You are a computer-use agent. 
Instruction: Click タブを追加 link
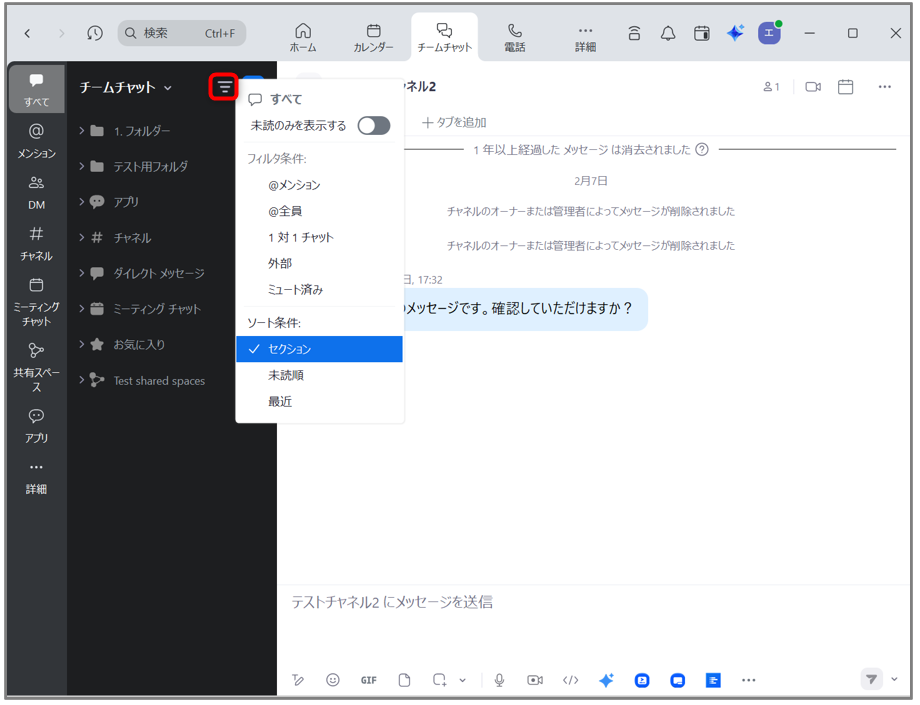[x=454, y=122]
